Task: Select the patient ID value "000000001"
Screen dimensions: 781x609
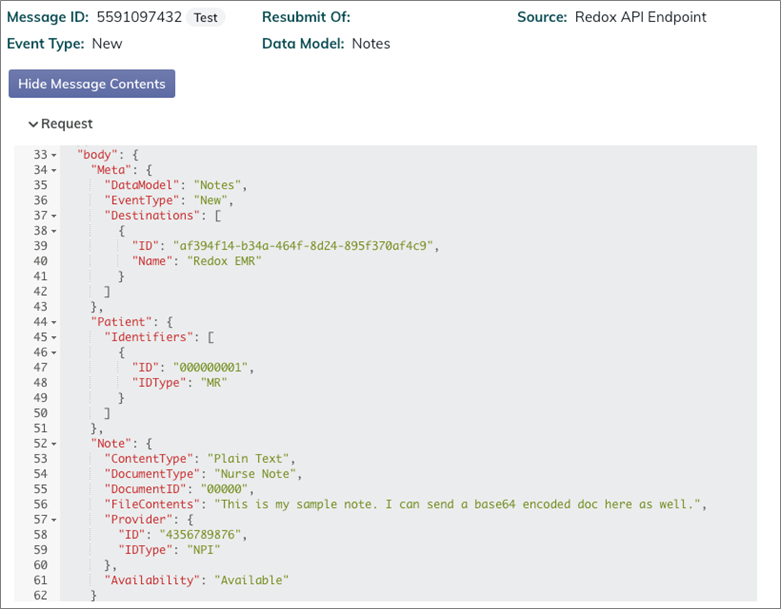Action: (210, 367)
